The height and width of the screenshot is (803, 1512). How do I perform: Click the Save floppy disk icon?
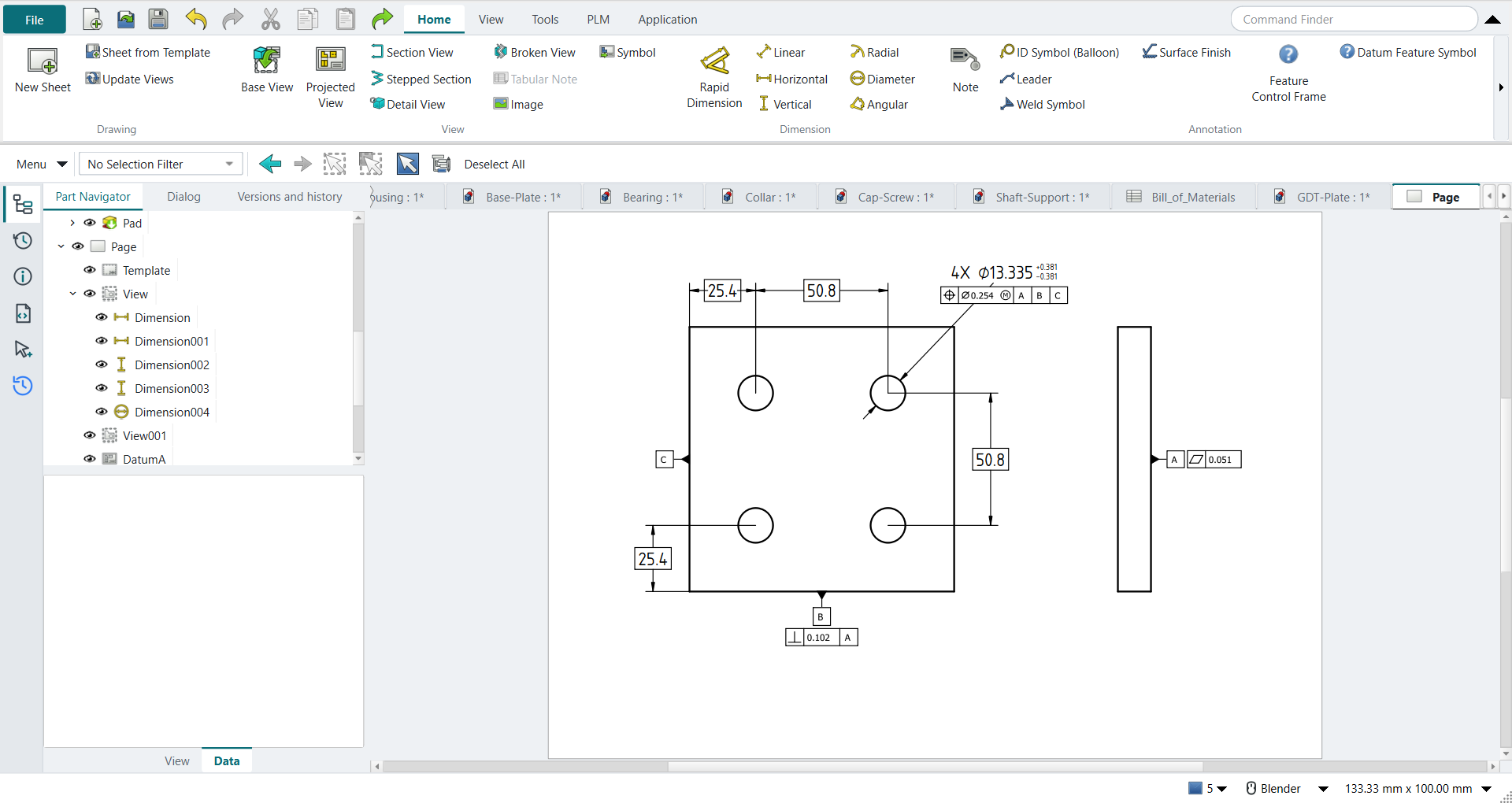[158, 19]
